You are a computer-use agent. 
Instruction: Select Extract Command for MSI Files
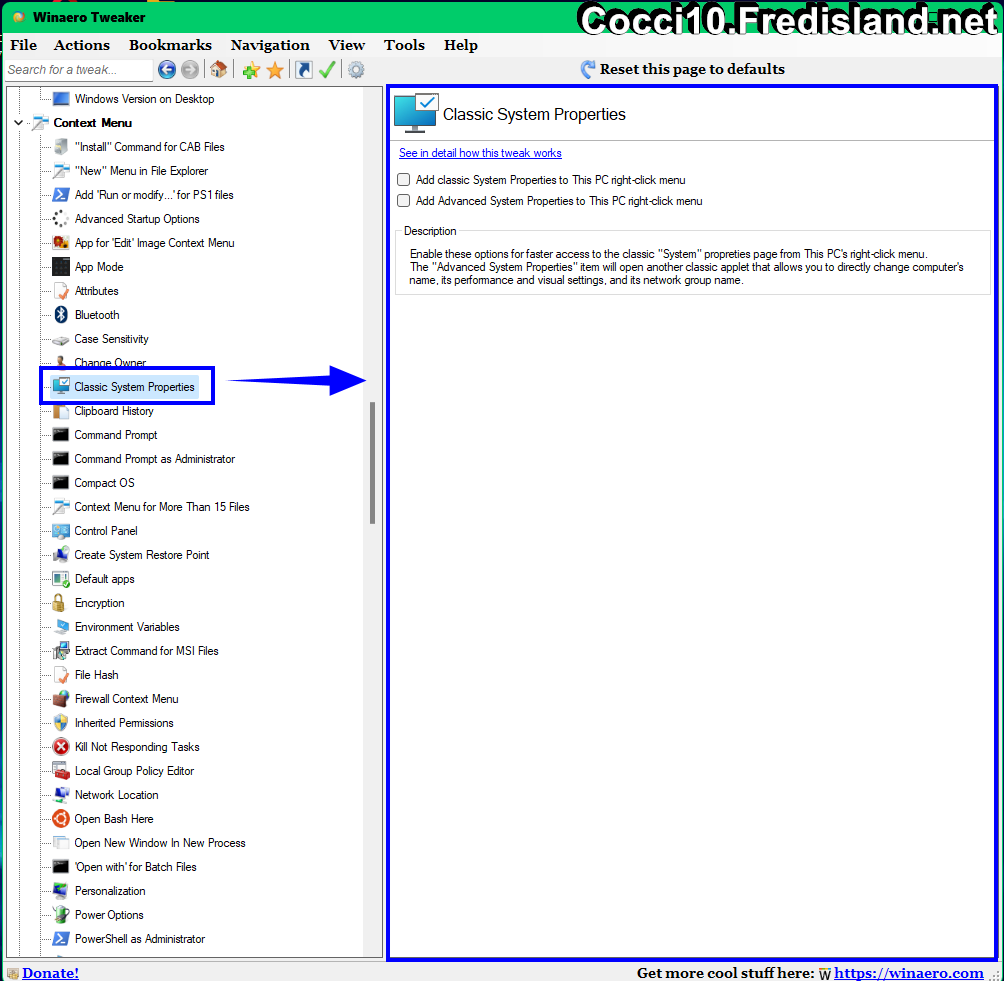(147, 651)
